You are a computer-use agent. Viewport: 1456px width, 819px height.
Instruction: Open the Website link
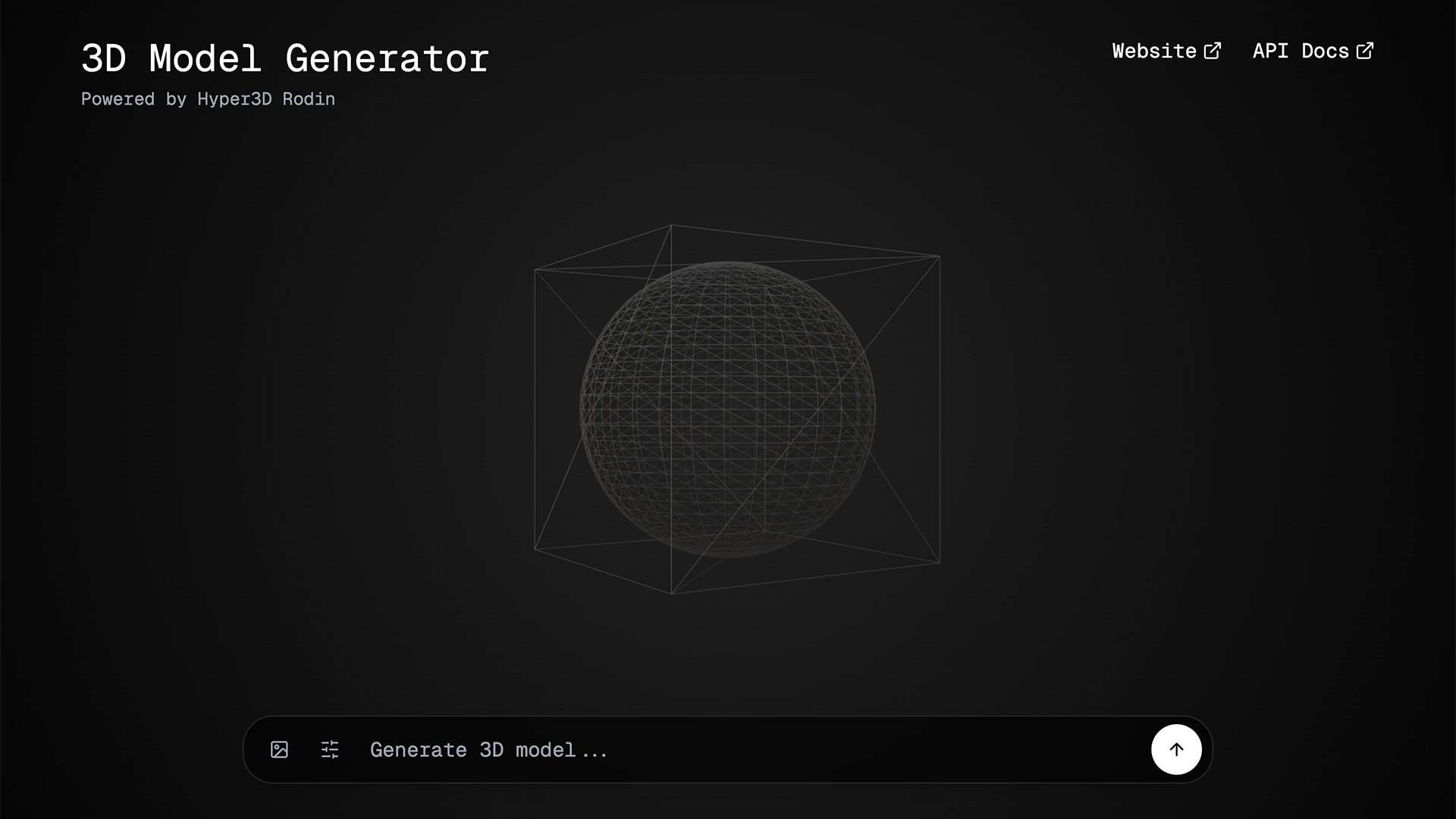point(1153,51)
